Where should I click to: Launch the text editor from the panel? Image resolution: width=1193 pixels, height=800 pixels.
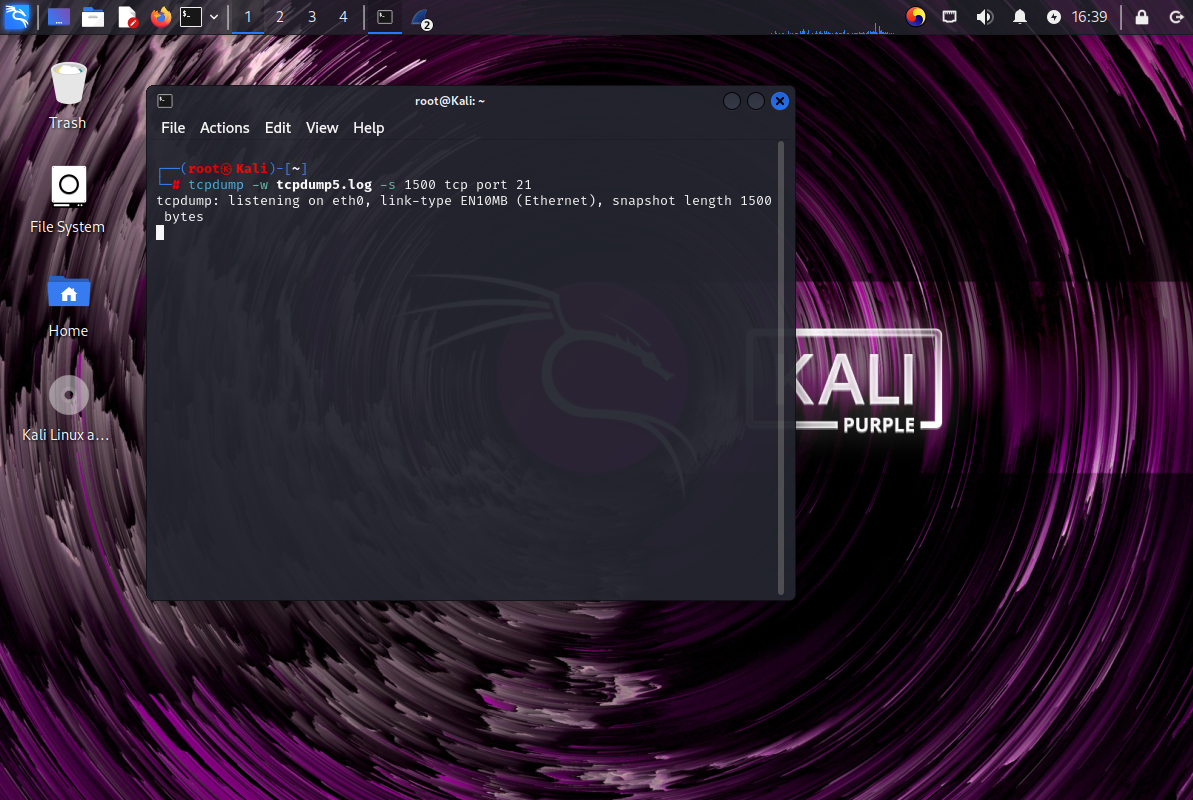click(127, 17)
